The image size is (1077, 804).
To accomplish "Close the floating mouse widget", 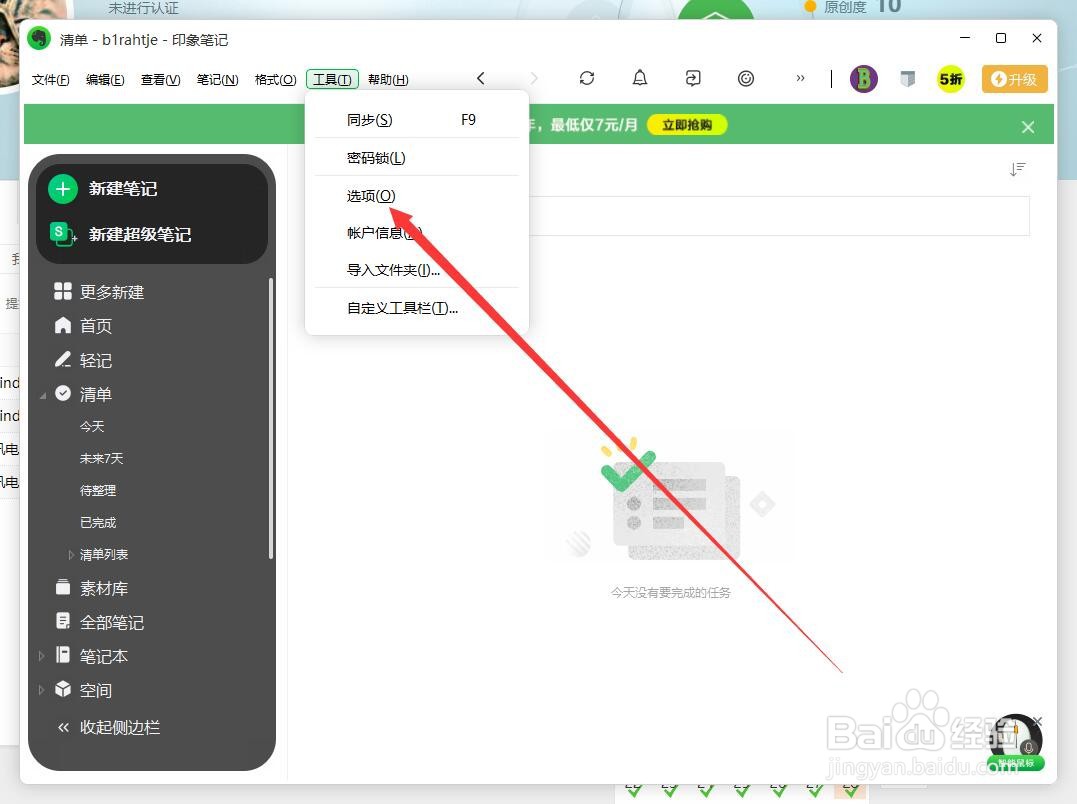I will pyautogui.click(x=1037, y=721).
